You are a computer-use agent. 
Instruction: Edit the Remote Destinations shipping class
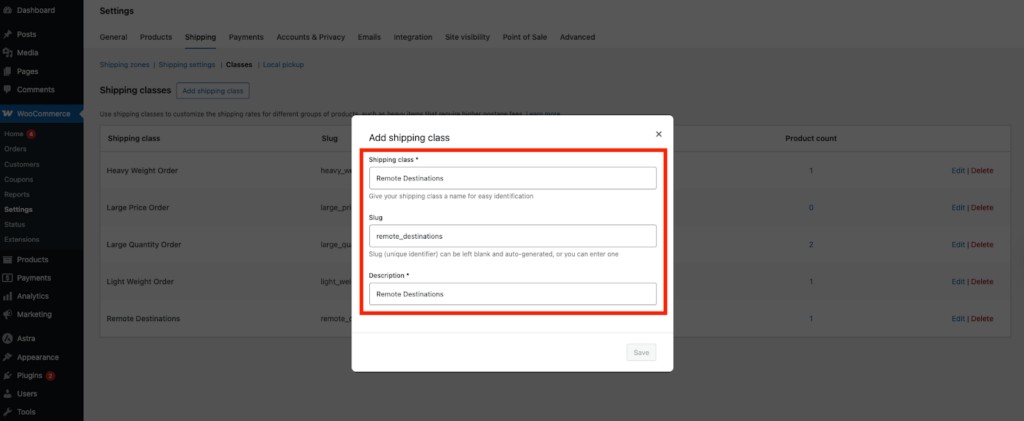958,318
